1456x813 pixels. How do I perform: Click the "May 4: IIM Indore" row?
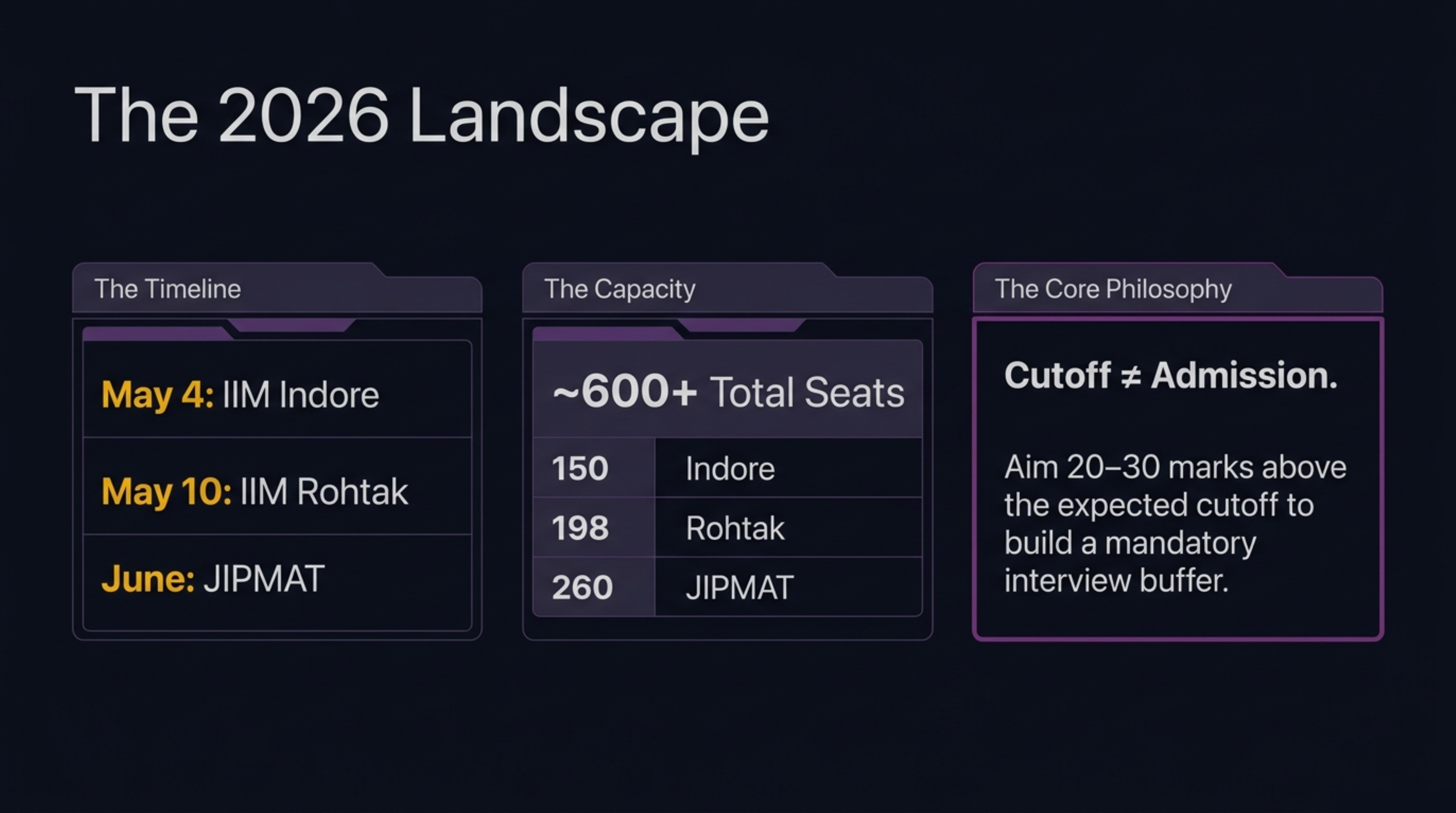pos(277,394)
